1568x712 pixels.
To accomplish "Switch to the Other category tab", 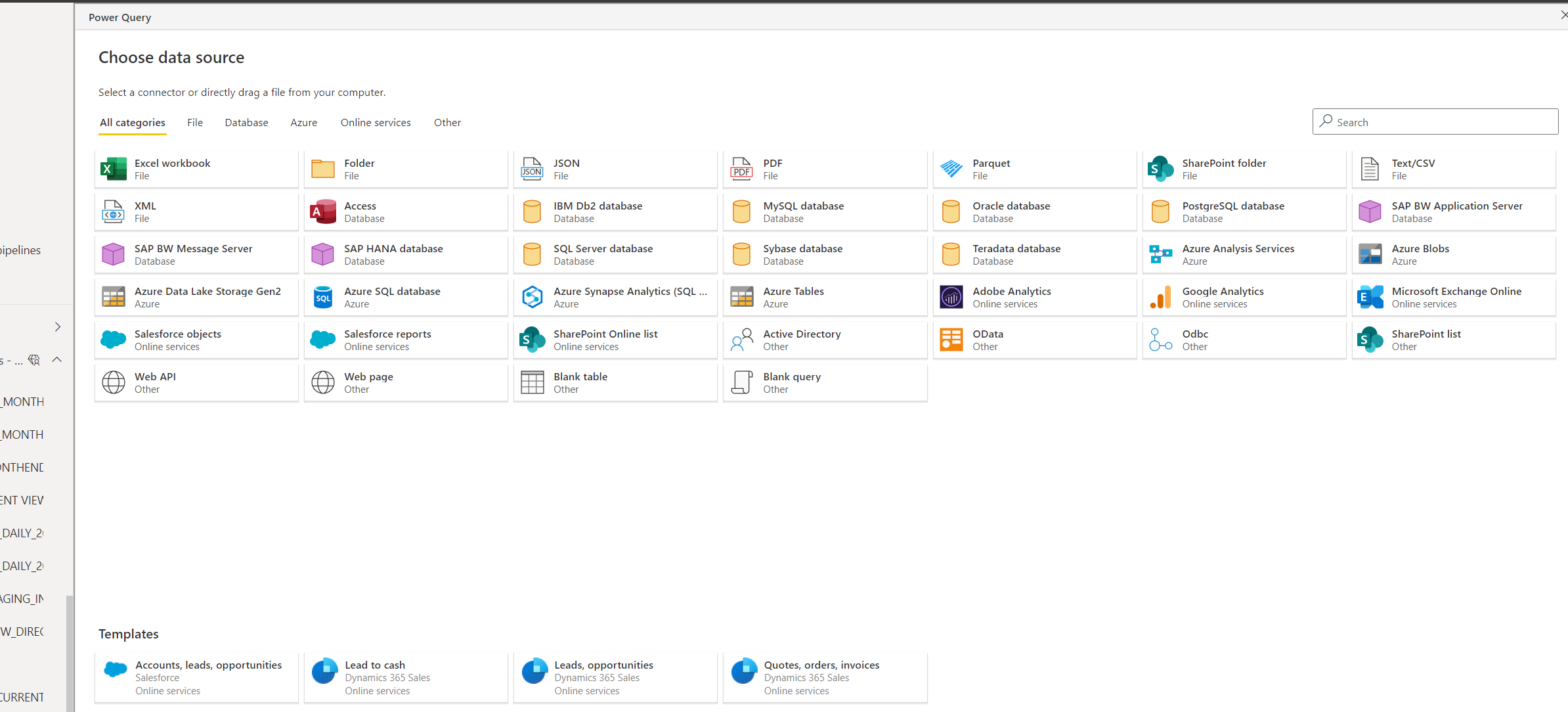I will [x=447, y=123].
